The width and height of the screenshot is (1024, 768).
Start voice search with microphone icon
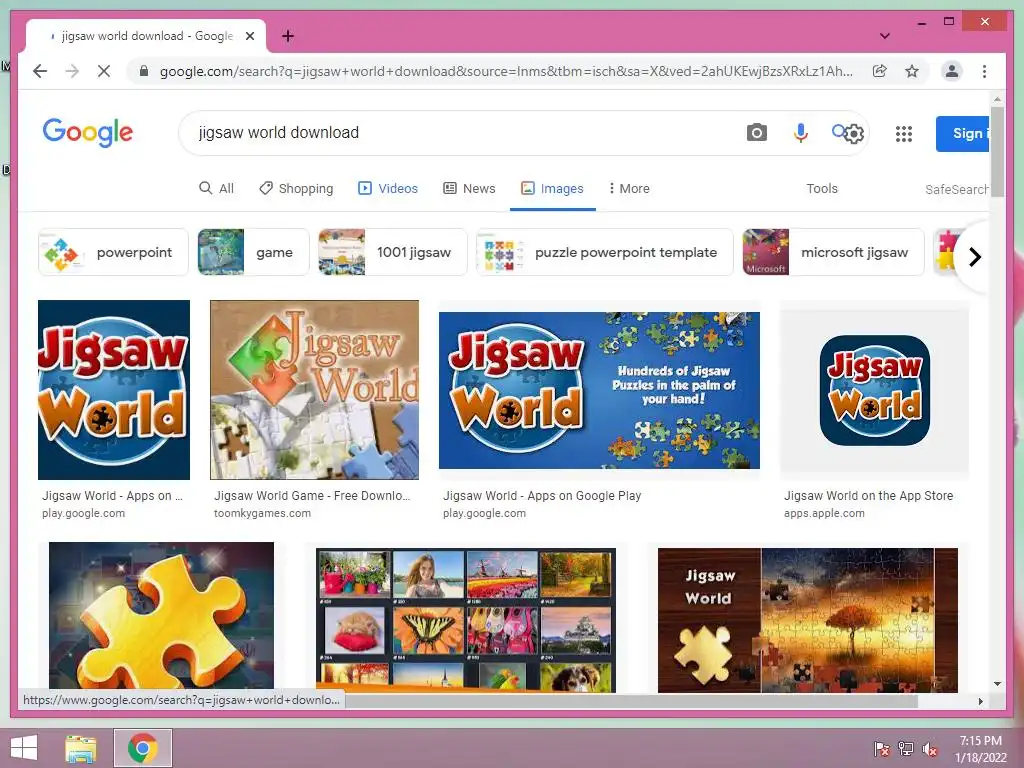click(x=800, y=133)
